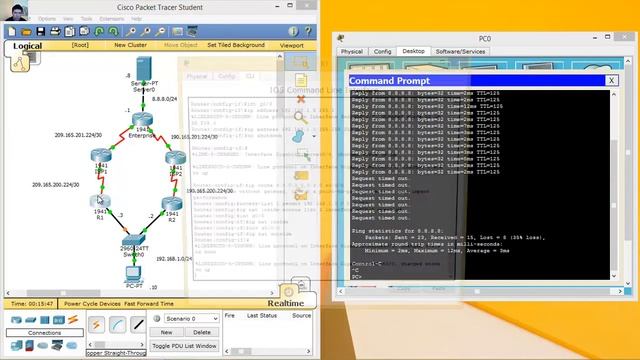Click the PC-PT computer in the topology

(x=133, y=273)
